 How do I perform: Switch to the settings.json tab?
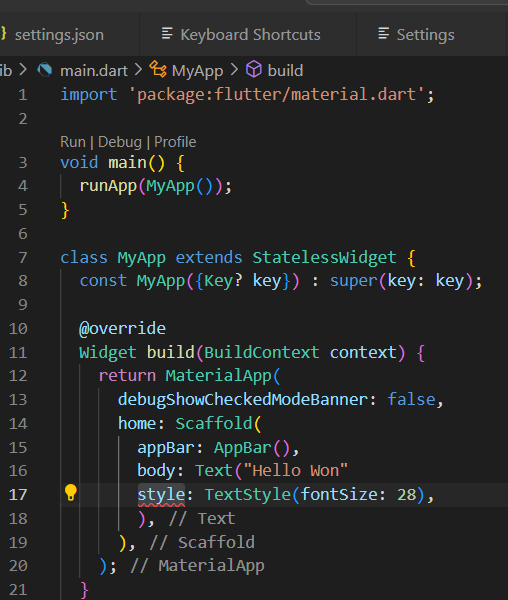[x=59, y=35]
